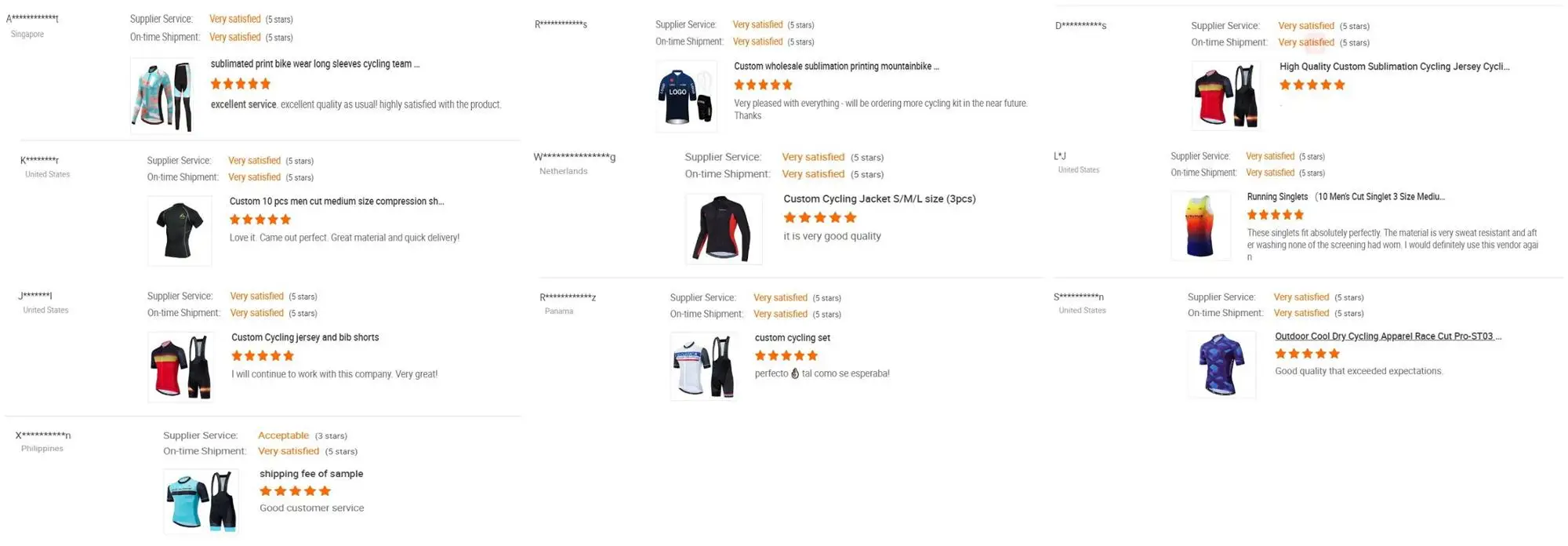
Task: Click High Quality Custom Sublimation Cycling Jersey title
Action: tap(1394, 67)
